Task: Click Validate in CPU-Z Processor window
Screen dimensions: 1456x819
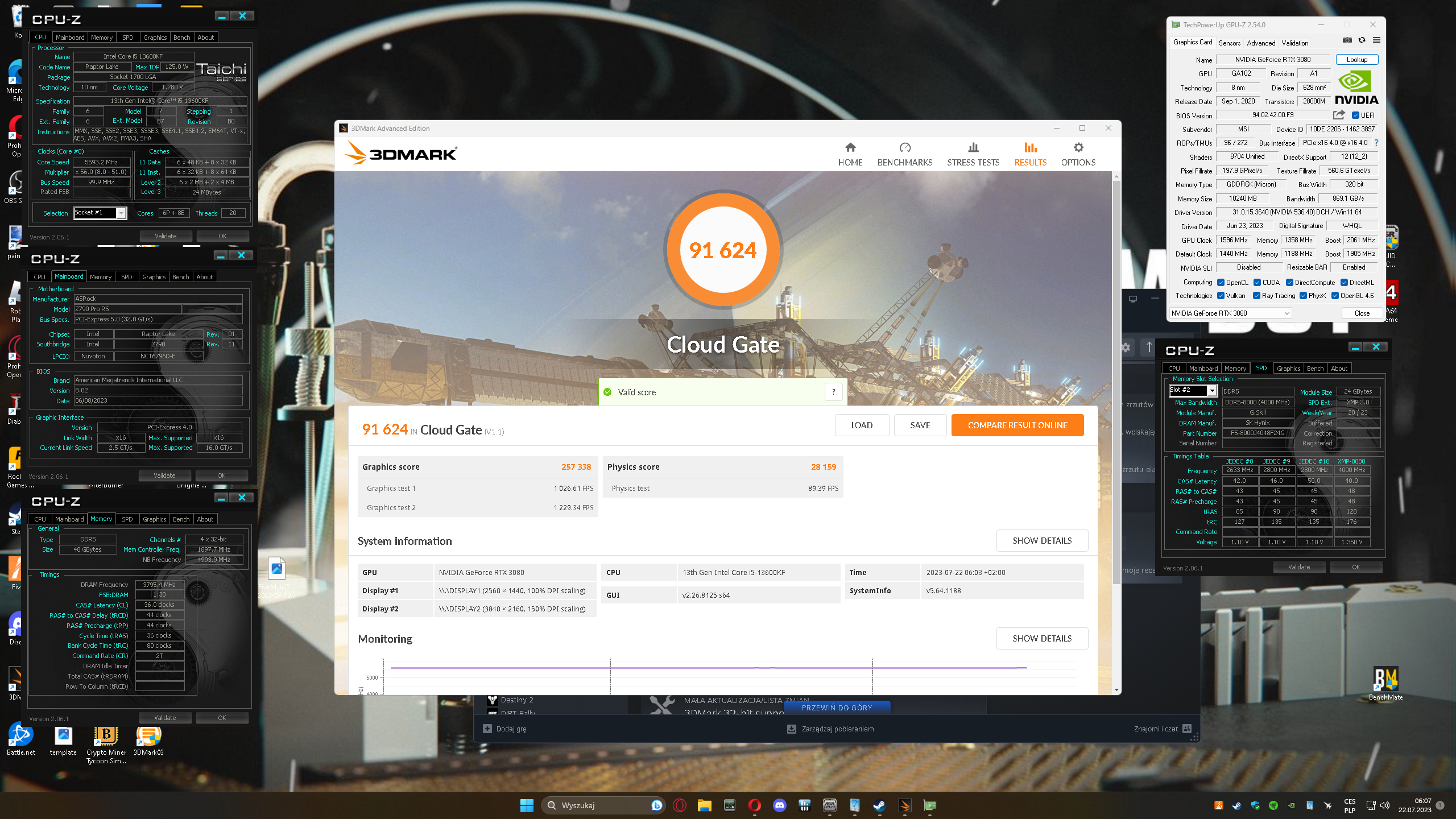Action: (x=166, y=236)
